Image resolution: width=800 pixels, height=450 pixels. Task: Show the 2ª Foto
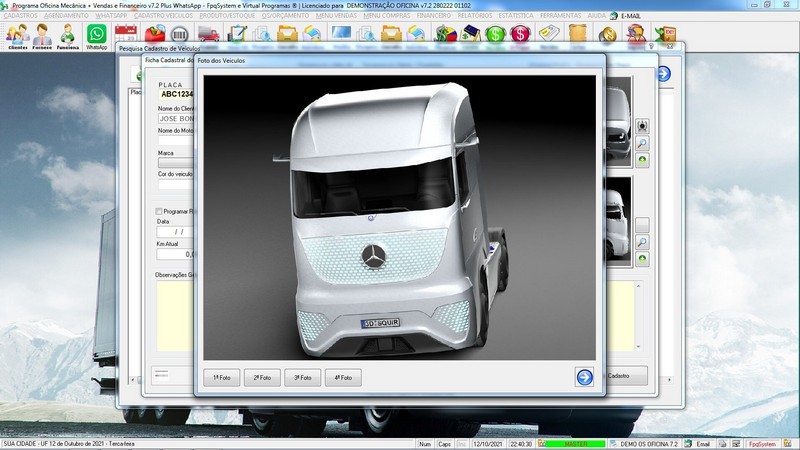point(262,378)
